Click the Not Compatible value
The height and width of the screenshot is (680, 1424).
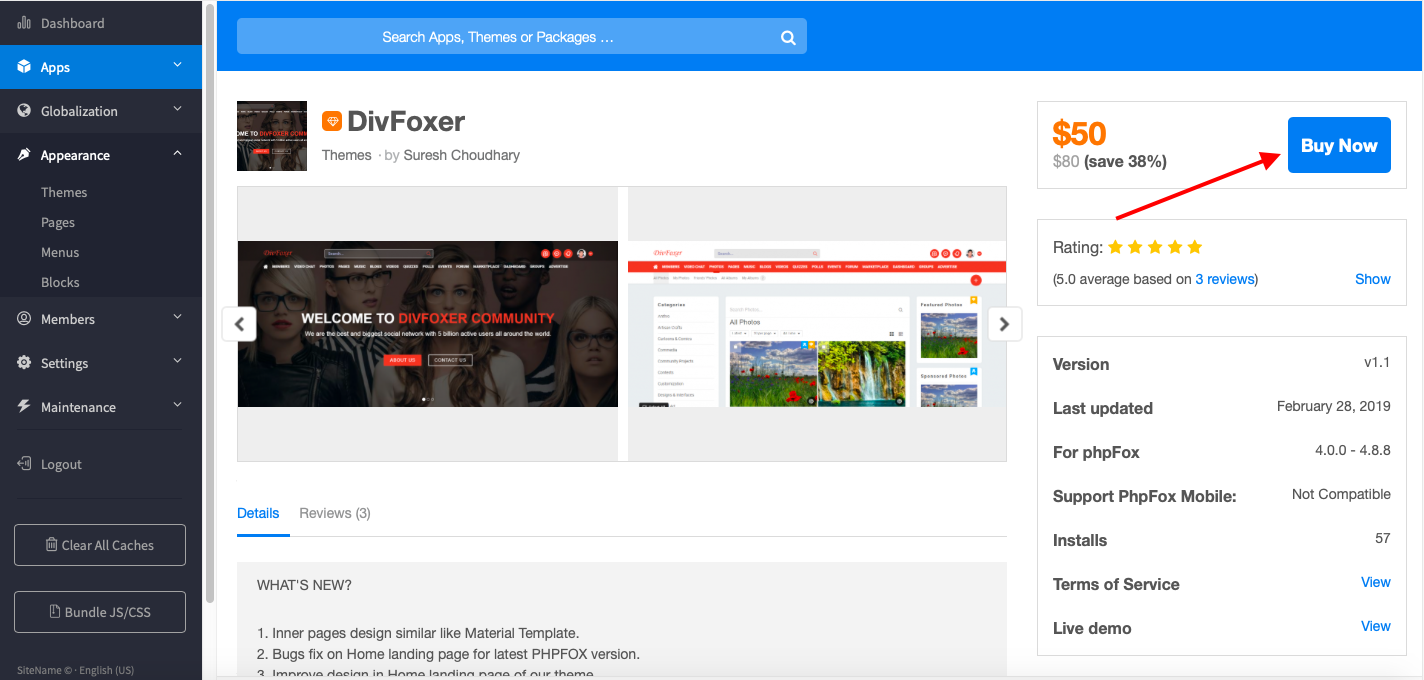[x=1341, y=494]
